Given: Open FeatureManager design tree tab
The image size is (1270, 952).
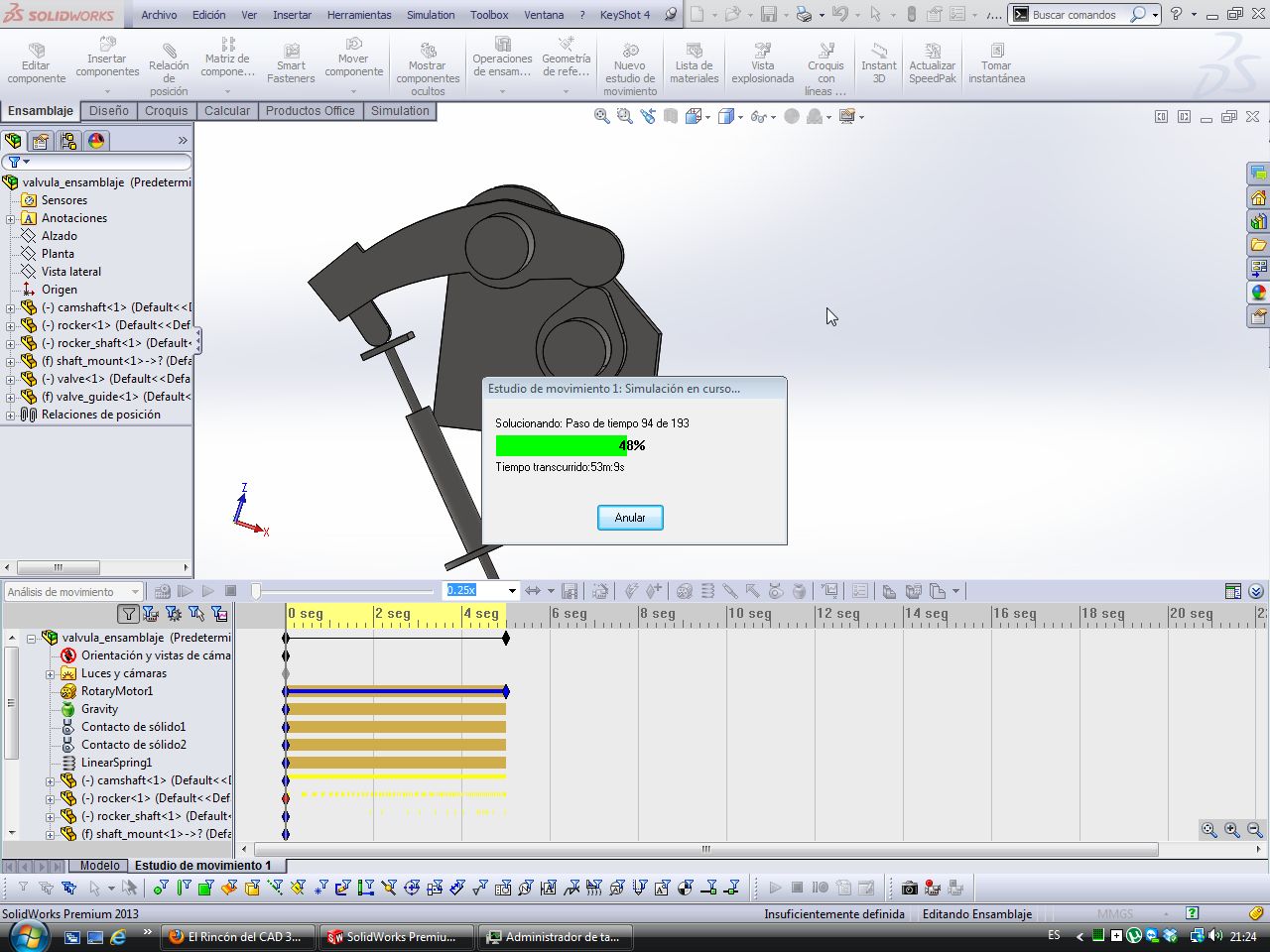Looking at the screenshot, I should pos(14,141).
